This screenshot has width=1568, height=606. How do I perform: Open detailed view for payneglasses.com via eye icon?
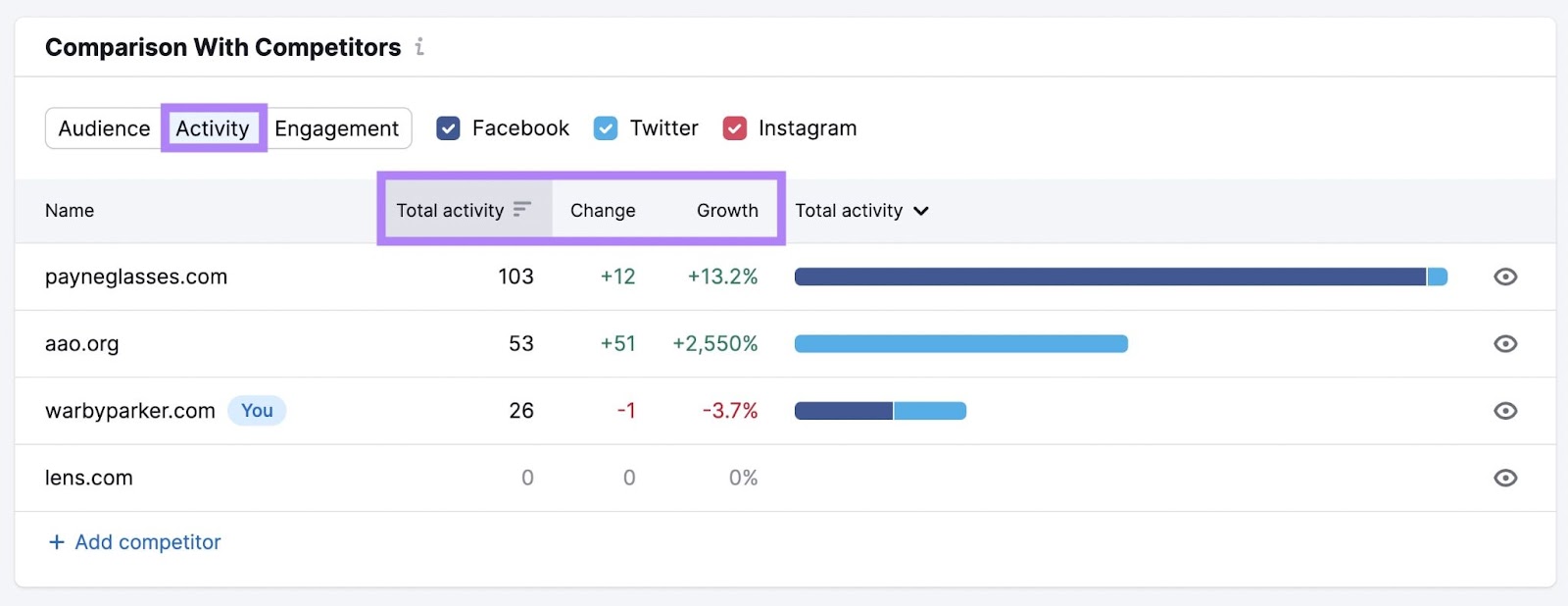[1506, 277]
